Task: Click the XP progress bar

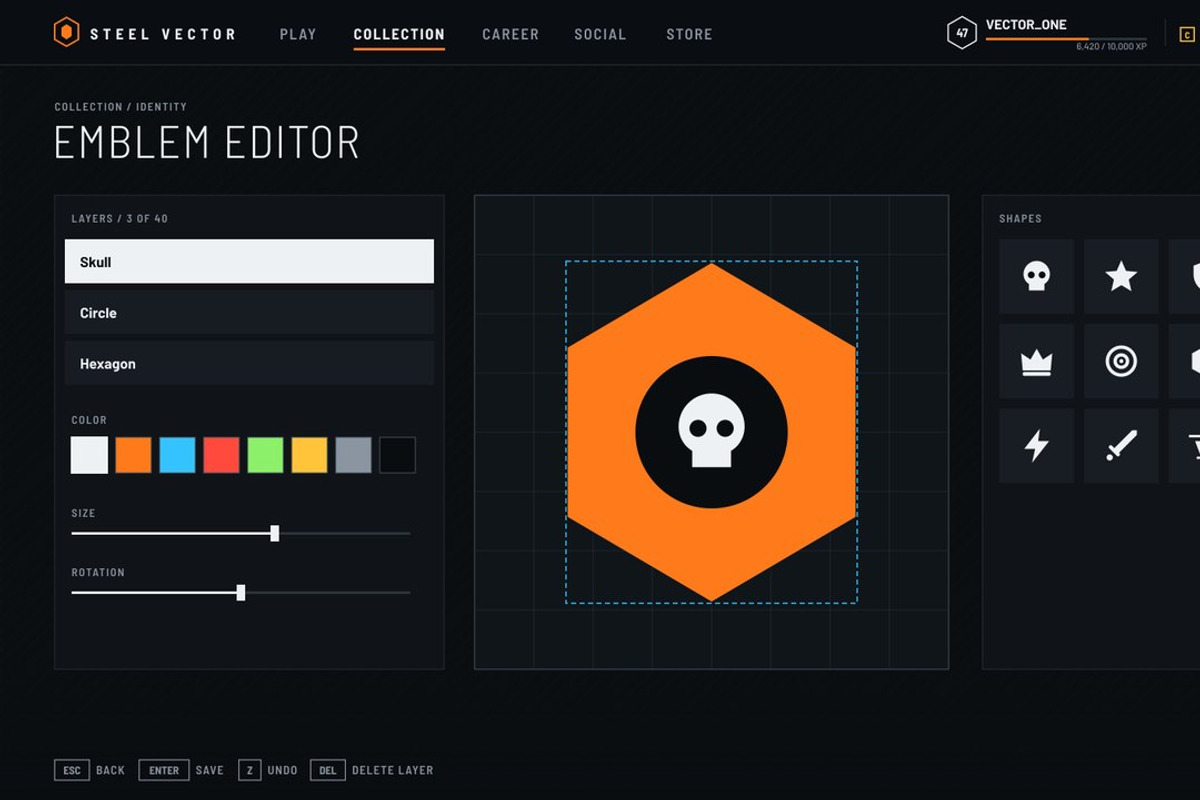Action: [x=1066, y=39]
